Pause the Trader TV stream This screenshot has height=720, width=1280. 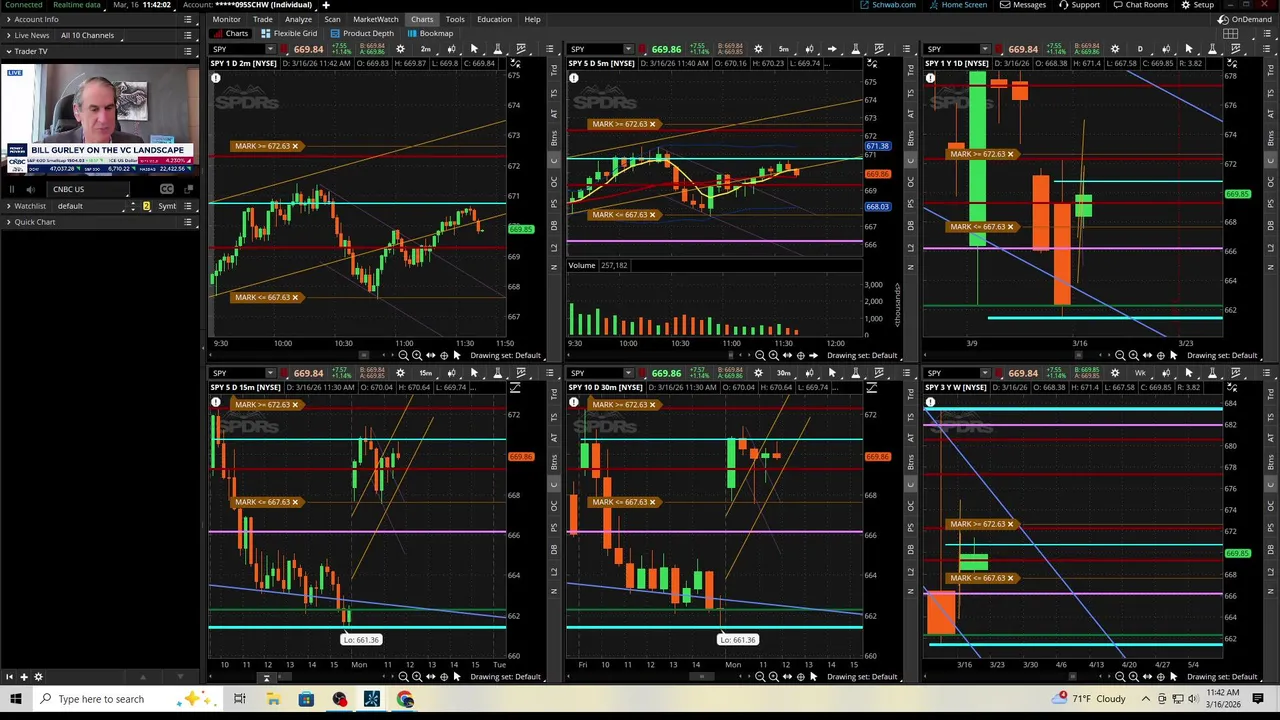13,189
